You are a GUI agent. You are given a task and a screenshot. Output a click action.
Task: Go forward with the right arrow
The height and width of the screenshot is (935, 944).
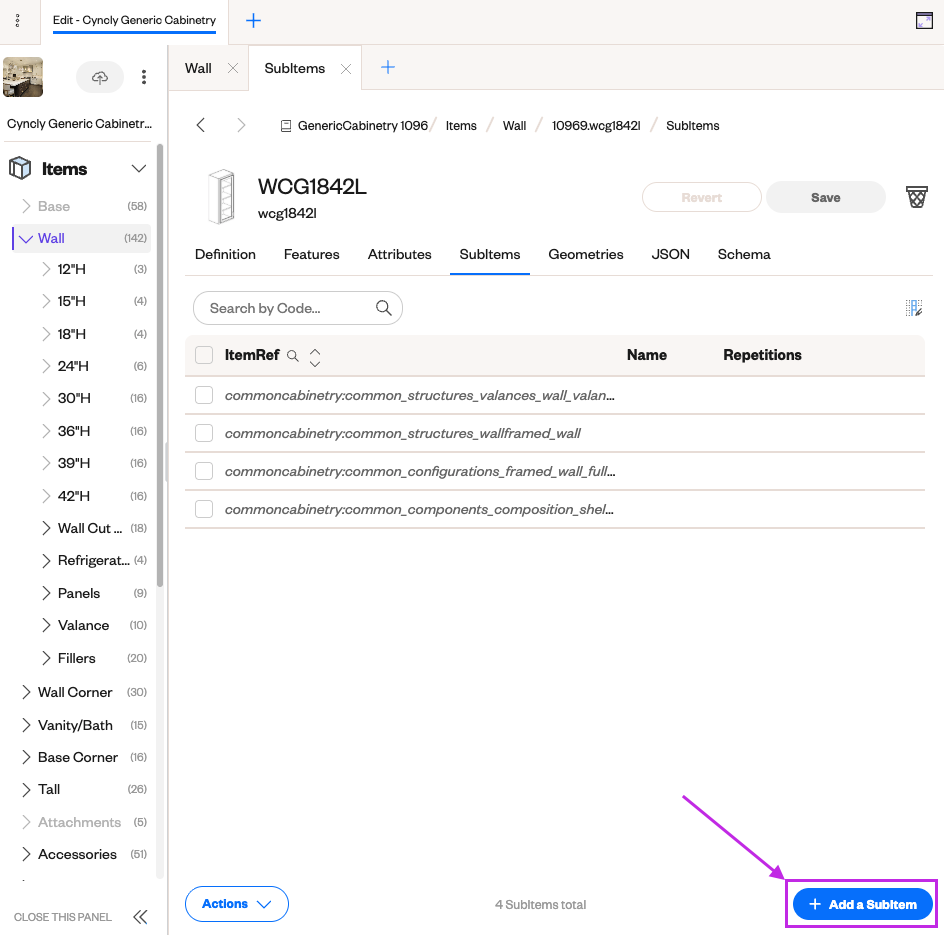[x=241, y=125]
